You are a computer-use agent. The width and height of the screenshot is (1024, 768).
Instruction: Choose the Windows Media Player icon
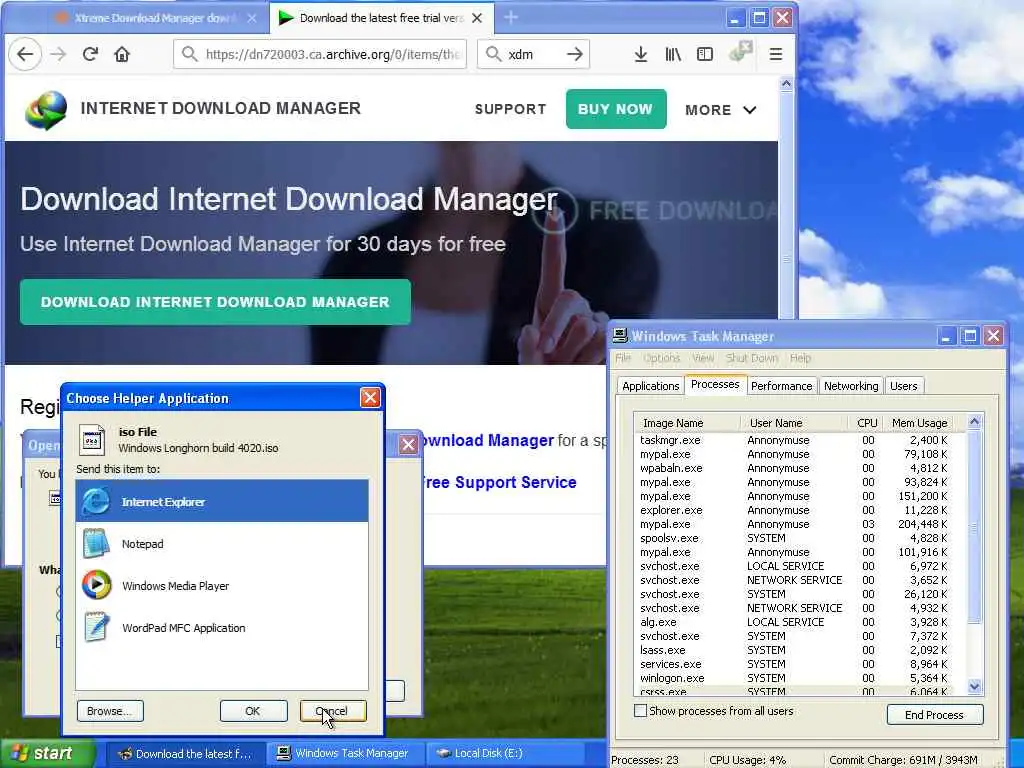(x=97, y=585)
